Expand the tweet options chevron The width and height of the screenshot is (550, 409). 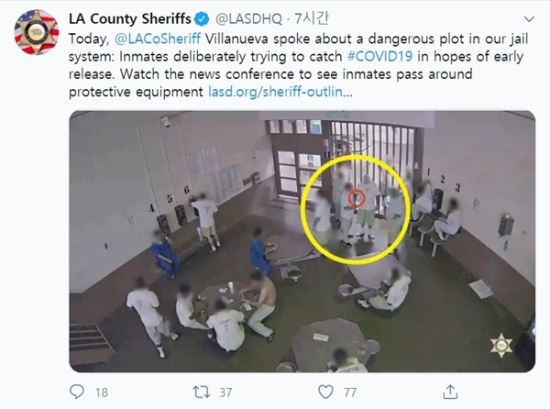529,19
